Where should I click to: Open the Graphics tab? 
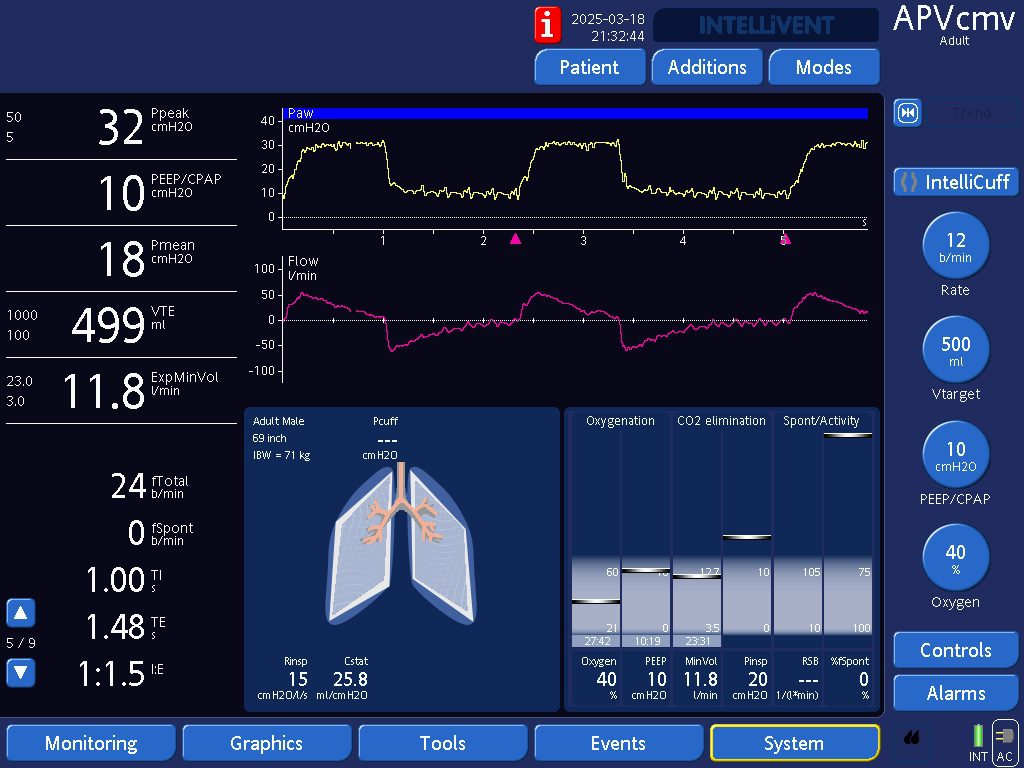coord(266,743)
